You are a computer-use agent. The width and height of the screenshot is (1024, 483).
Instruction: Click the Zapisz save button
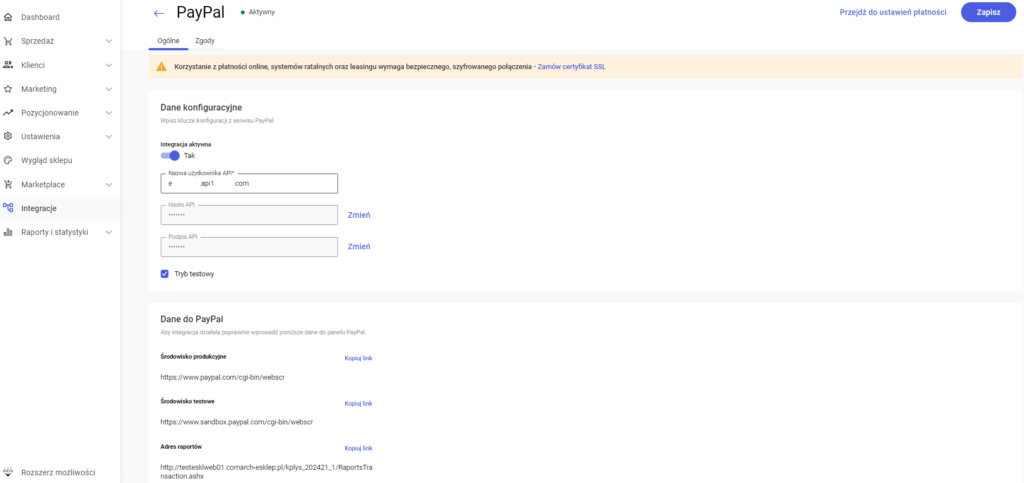click(x=988, y=12)
